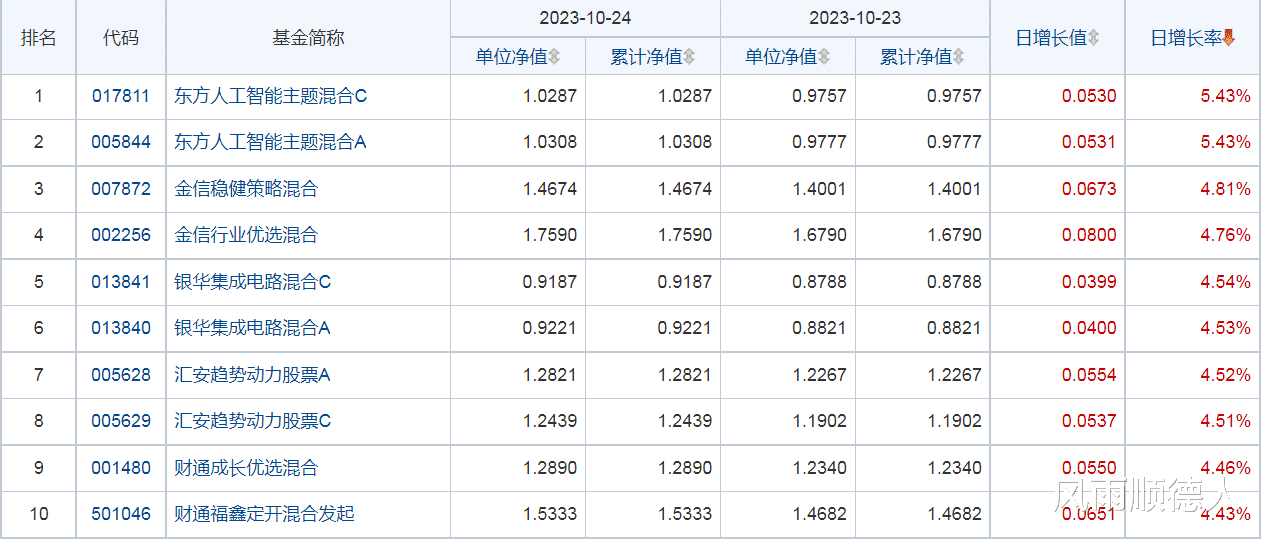Sort by 2023-10-23 累计净值 arrow icon
The image size is (1261, 539).
click(x=958, y=57)
